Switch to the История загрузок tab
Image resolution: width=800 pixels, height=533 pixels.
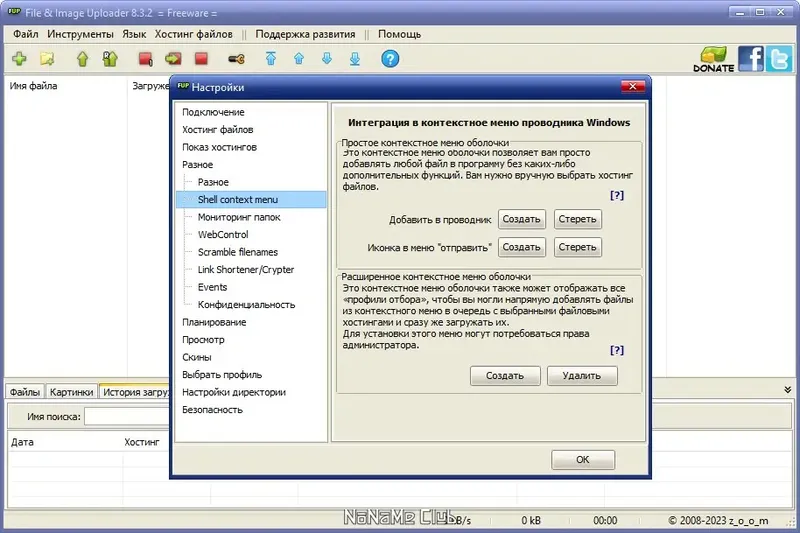[135, 392]
